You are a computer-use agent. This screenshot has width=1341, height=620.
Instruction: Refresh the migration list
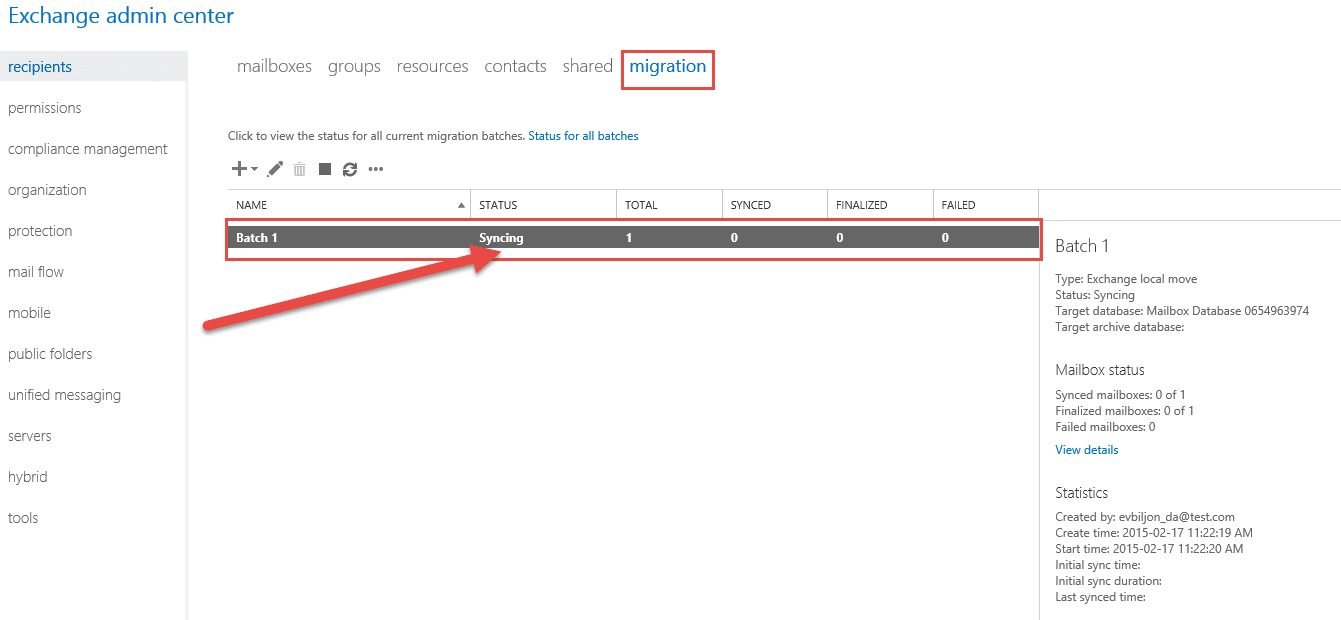pyautogui.click(x=350, y=169)
